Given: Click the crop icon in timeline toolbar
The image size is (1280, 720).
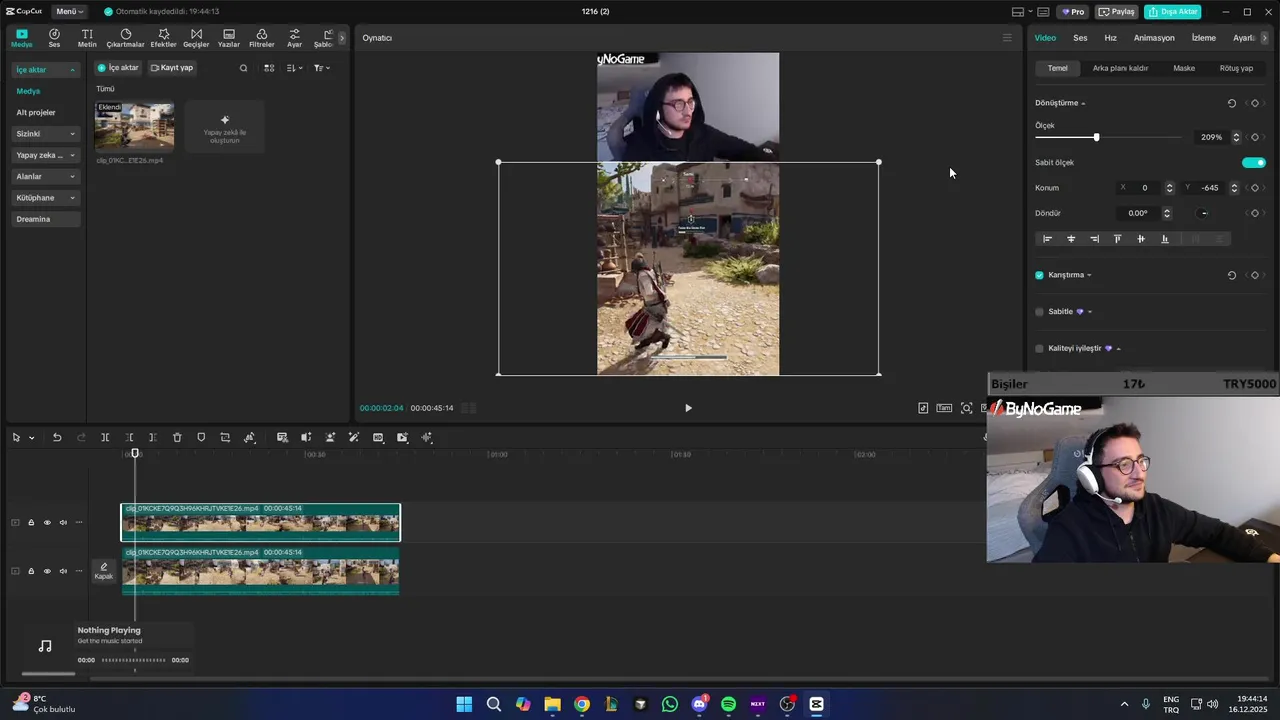Looking at the screenshot, I should (x=225, y=437).
